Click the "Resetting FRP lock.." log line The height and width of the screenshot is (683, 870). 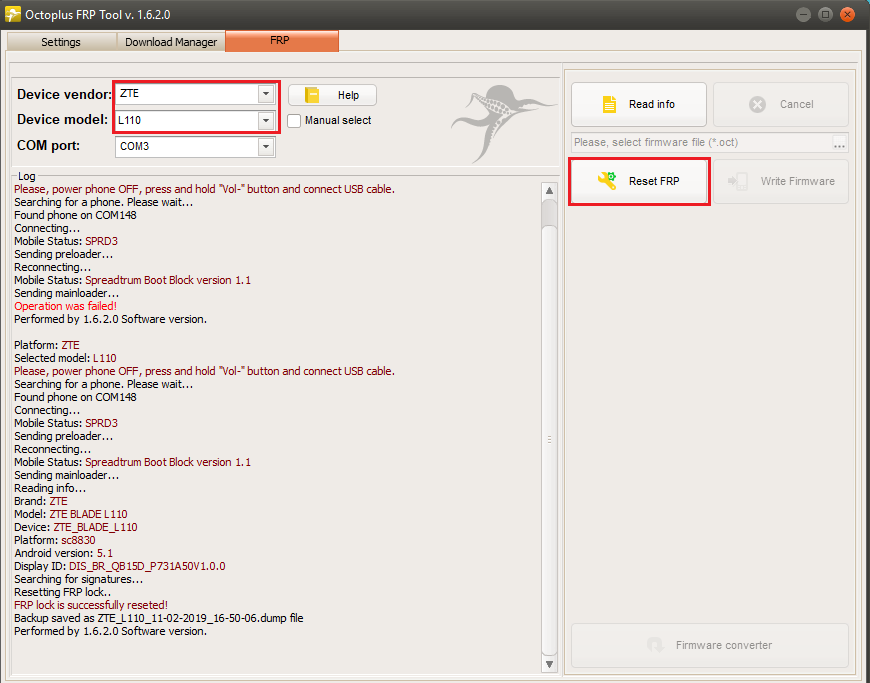(63, 592)
